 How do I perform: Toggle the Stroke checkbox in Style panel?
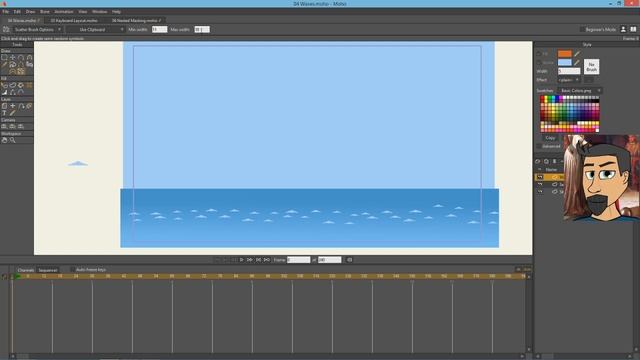pos(538,62)
